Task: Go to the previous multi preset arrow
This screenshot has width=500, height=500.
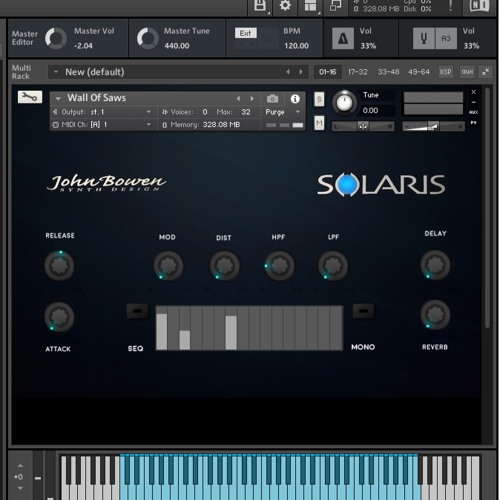Action: pos(288,72)
